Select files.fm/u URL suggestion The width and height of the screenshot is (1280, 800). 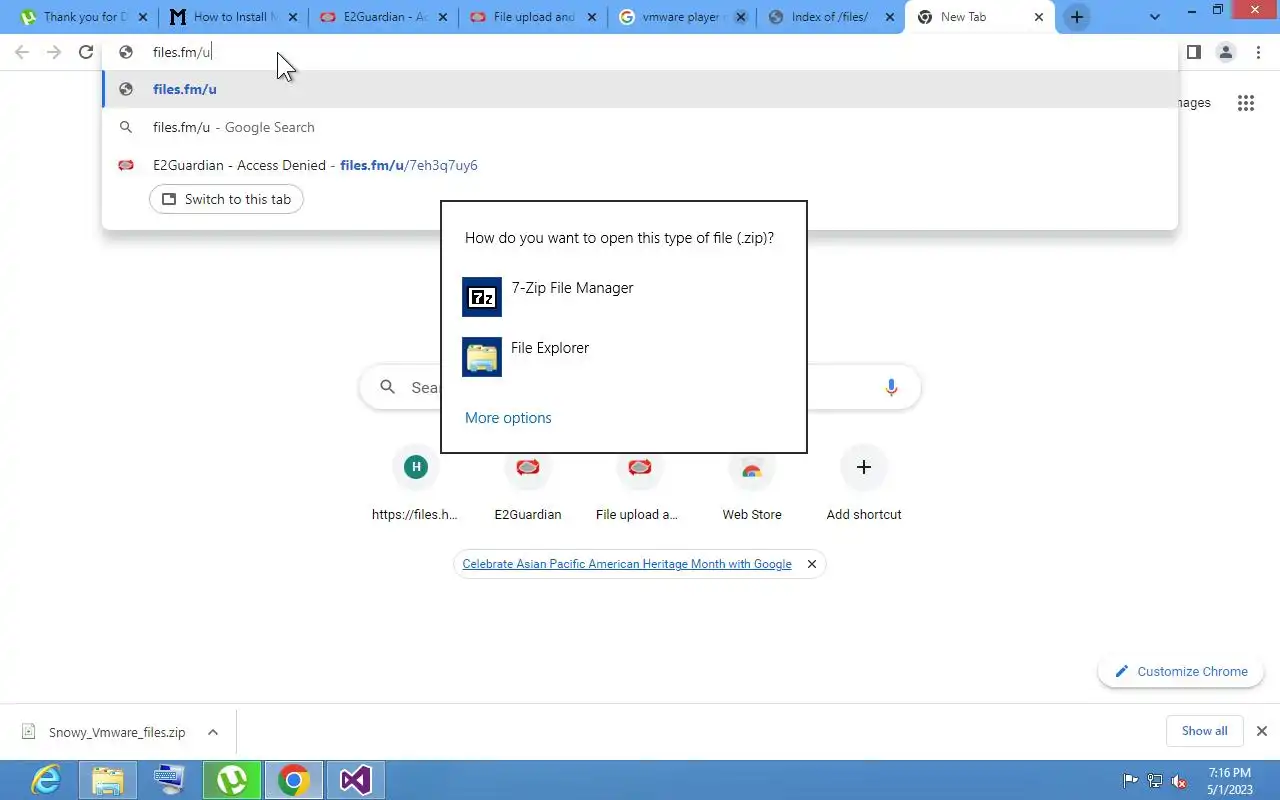tap(640, 89)
